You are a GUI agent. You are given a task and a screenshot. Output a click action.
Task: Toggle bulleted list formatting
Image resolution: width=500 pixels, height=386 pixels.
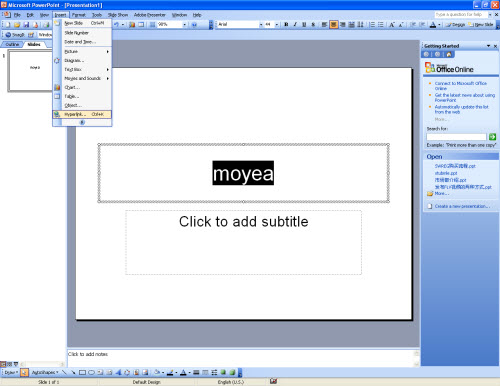381,24
